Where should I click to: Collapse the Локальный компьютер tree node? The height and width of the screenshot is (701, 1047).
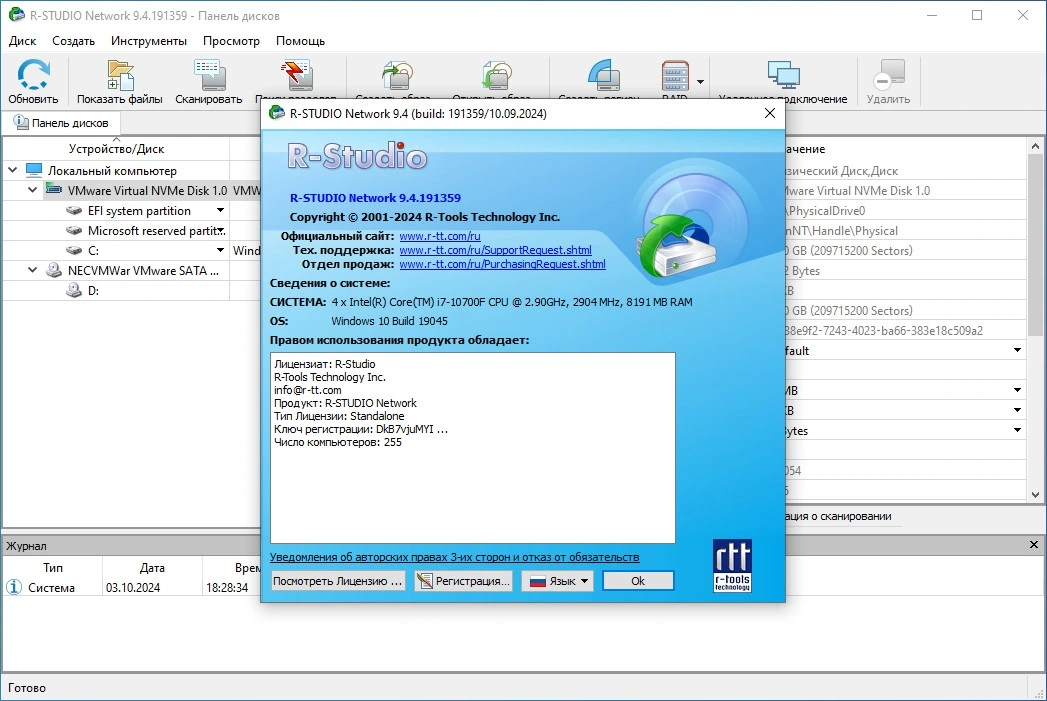(x=13, y=170)
